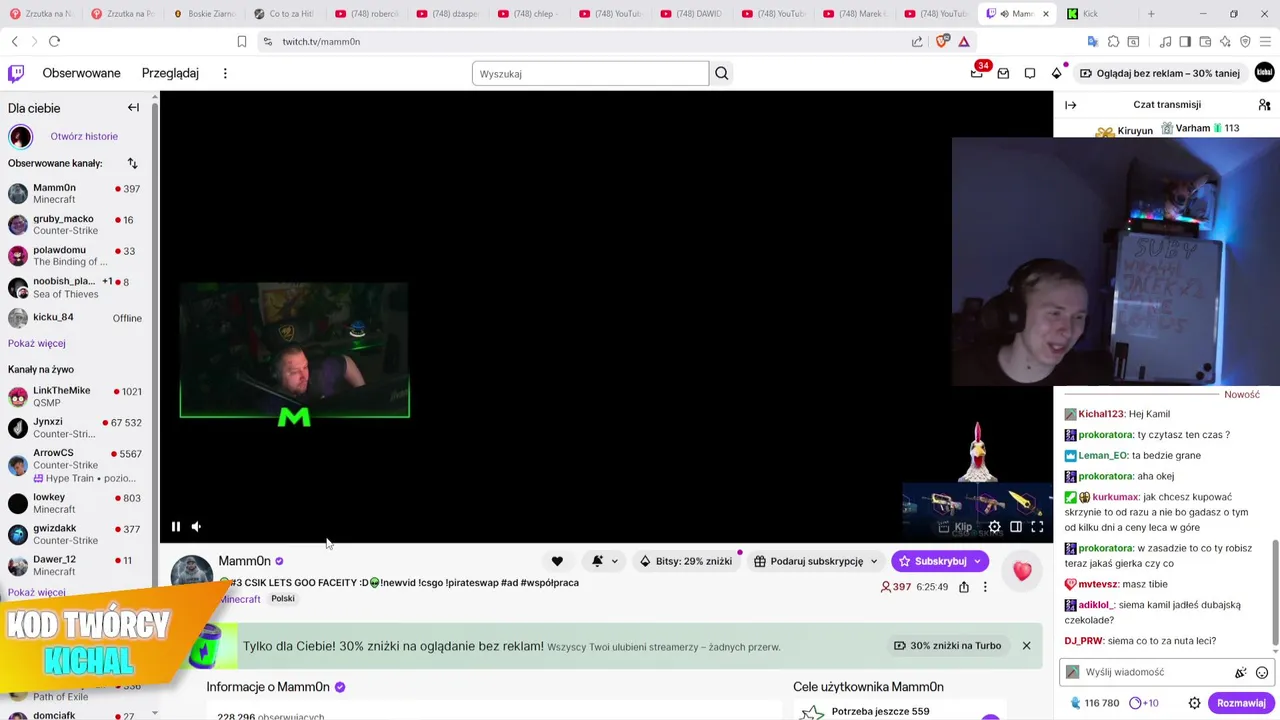
Task: Open Twitch notifications showing 34
Action: [x=977, y=73]
